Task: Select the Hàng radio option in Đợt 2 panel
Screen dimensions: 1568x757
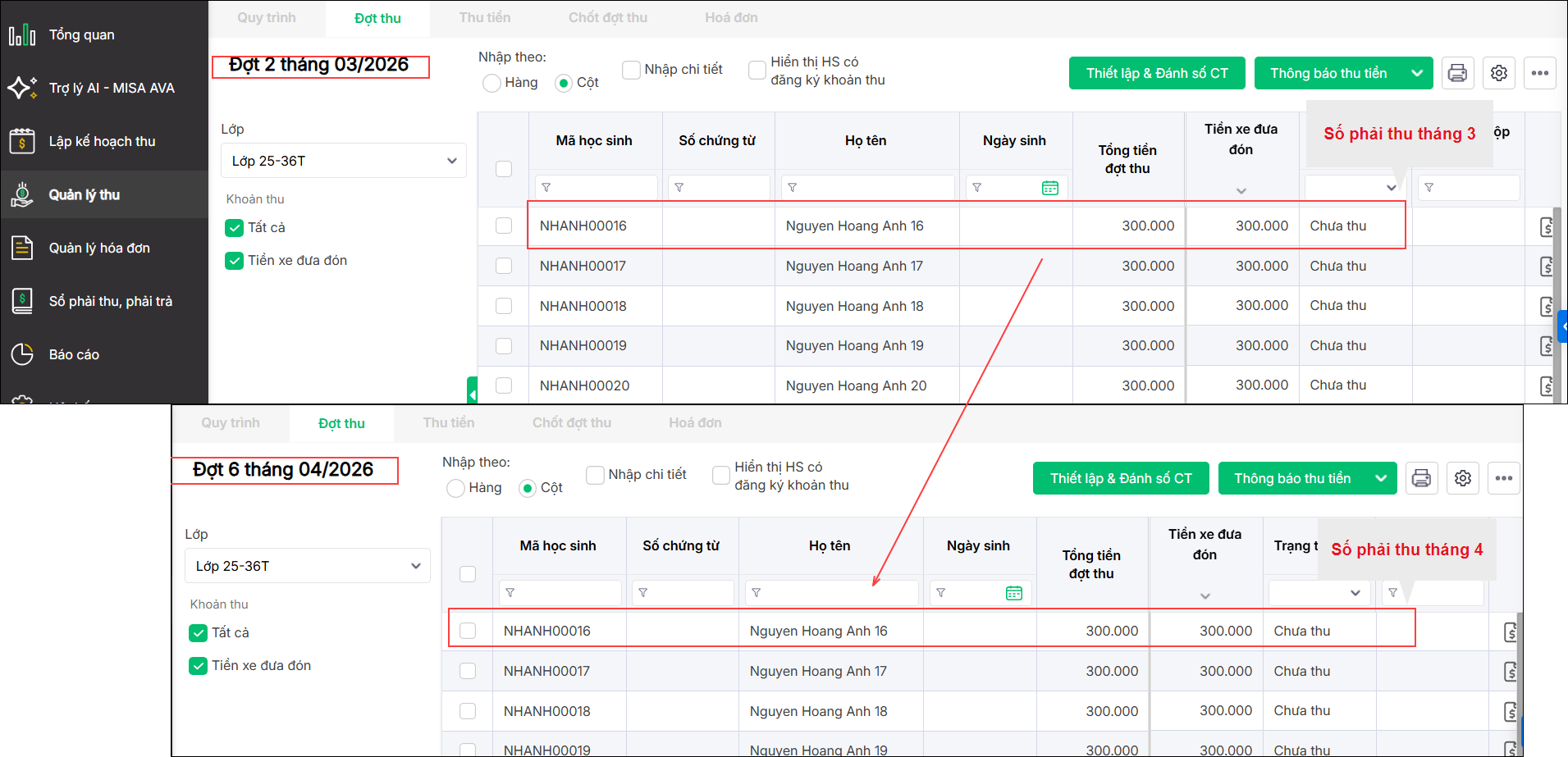Action: [x=491, y=83]
